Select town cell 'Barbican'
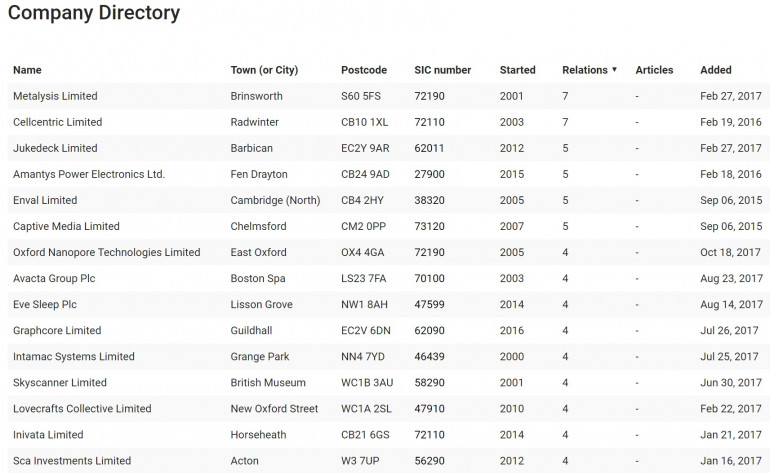 (x=251, y=148)
